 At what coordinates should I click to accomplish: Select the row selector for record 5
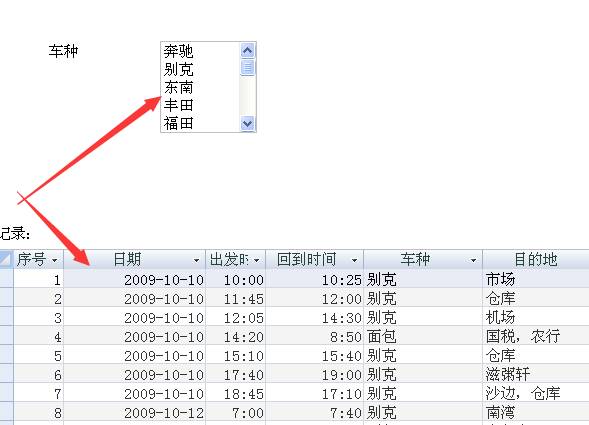point(6,355)
